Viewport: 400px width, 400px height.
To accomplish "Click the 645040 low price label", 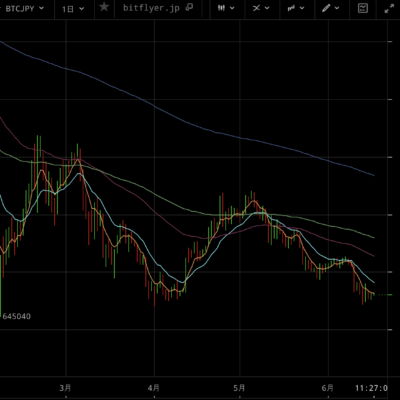I will tap(16, 316).
